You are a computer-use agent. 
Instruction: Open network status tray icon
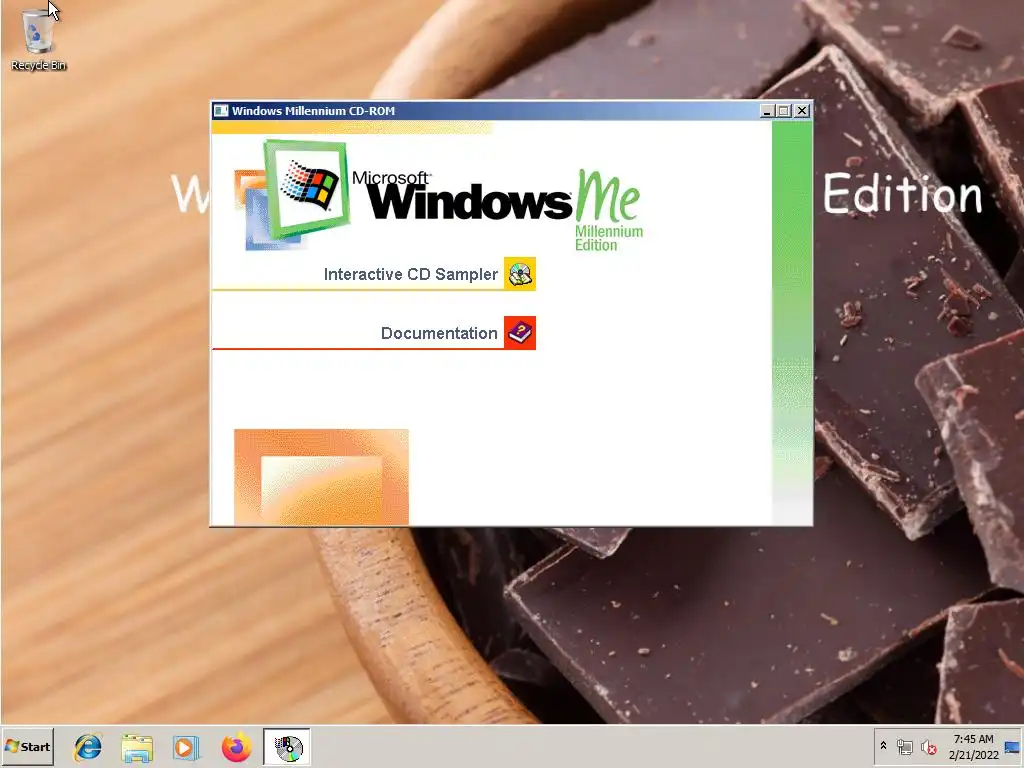[904, 746]
